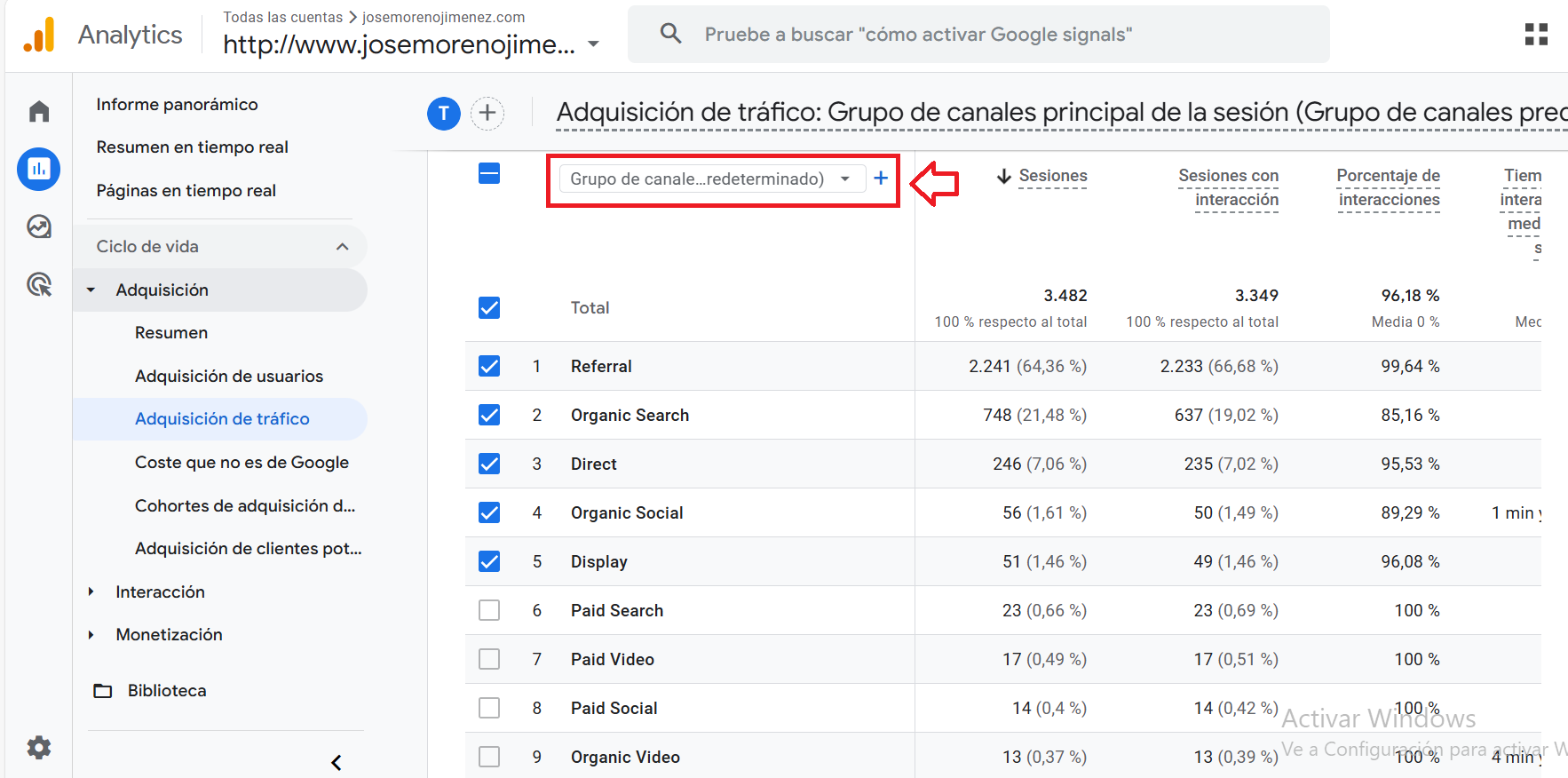
Task: Add secondary dimension with blue plus
Action: 881,179
